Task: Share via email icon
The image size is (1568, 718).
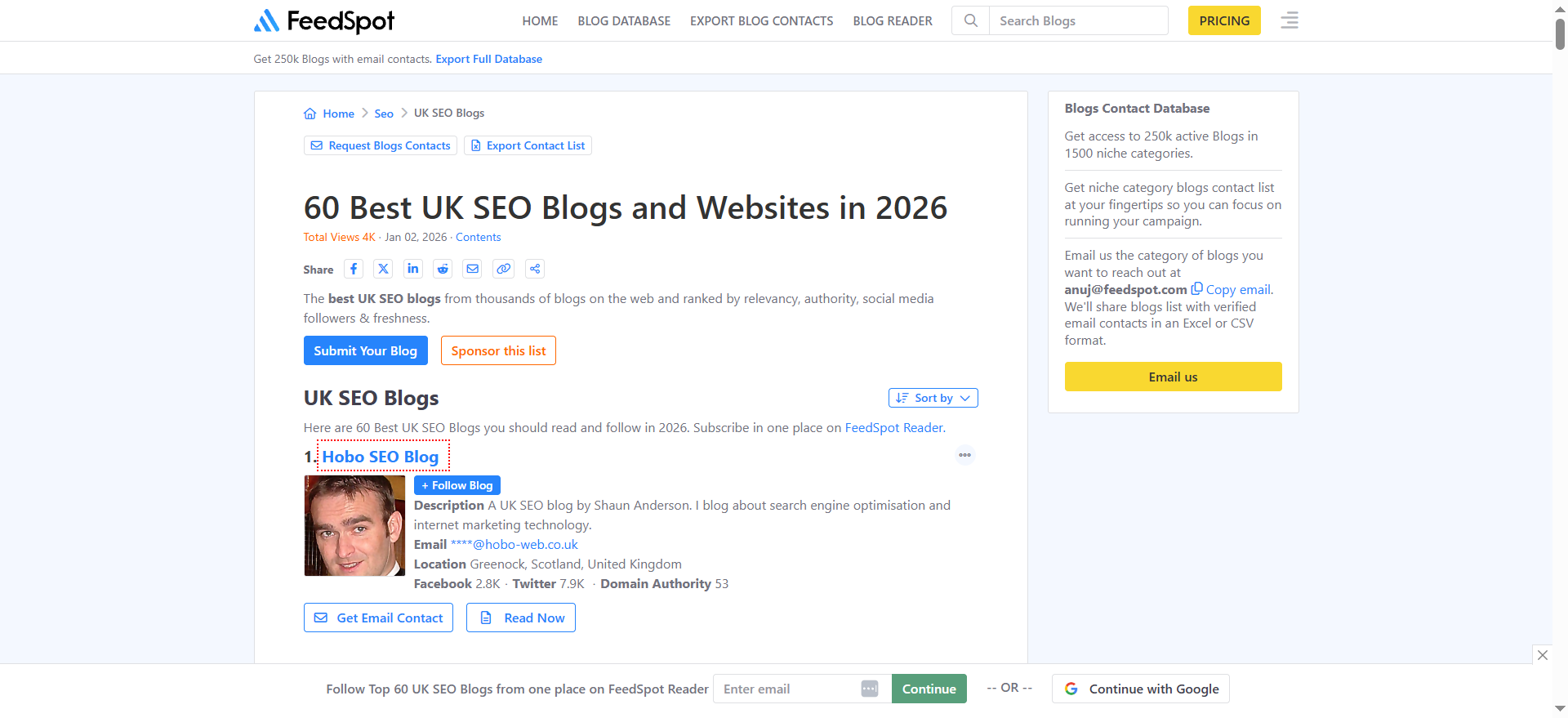Action: pyautogui.click(x=472, y=269)
